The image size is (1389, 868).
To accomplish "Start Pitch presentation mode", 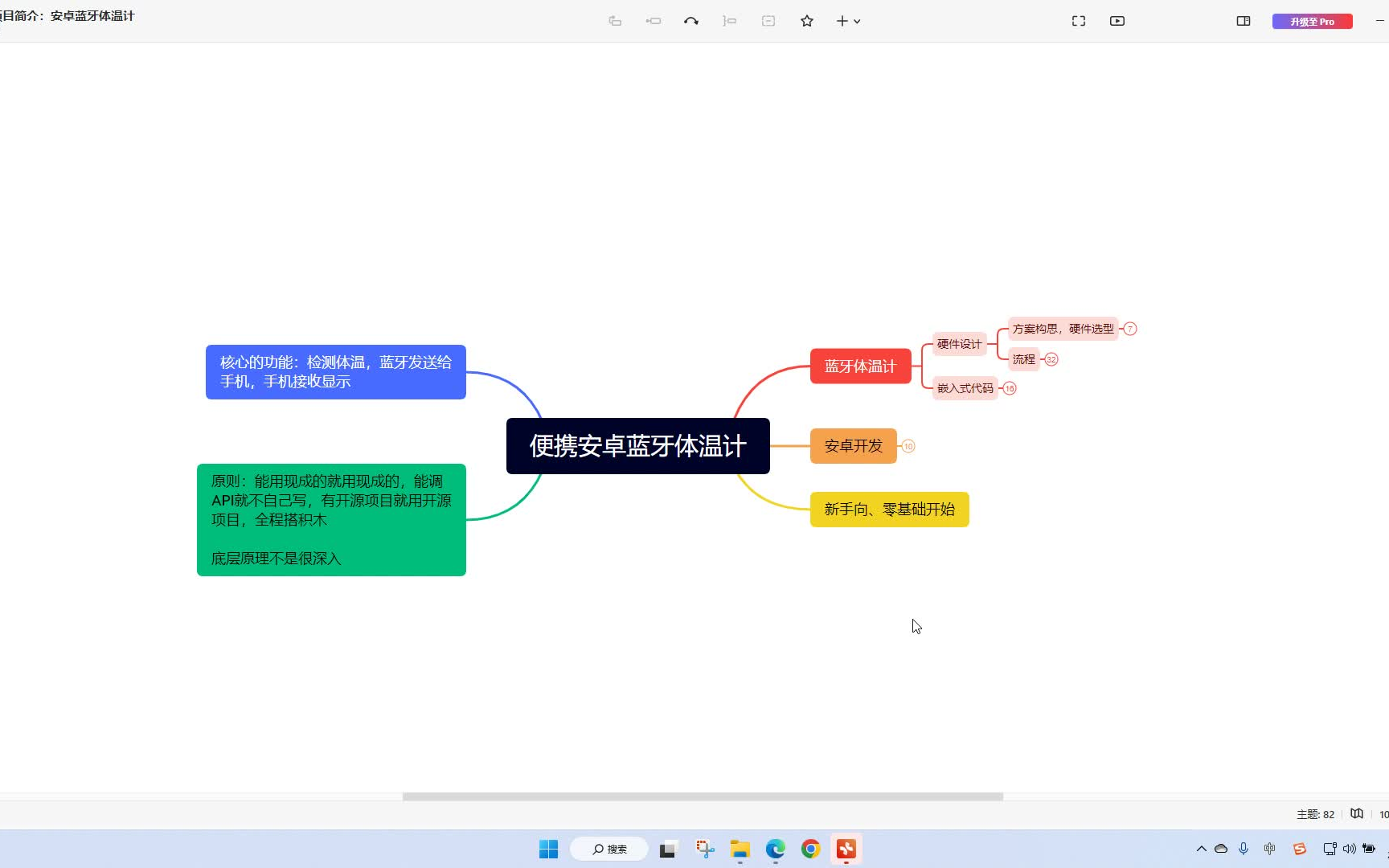I will [1117, 21].
